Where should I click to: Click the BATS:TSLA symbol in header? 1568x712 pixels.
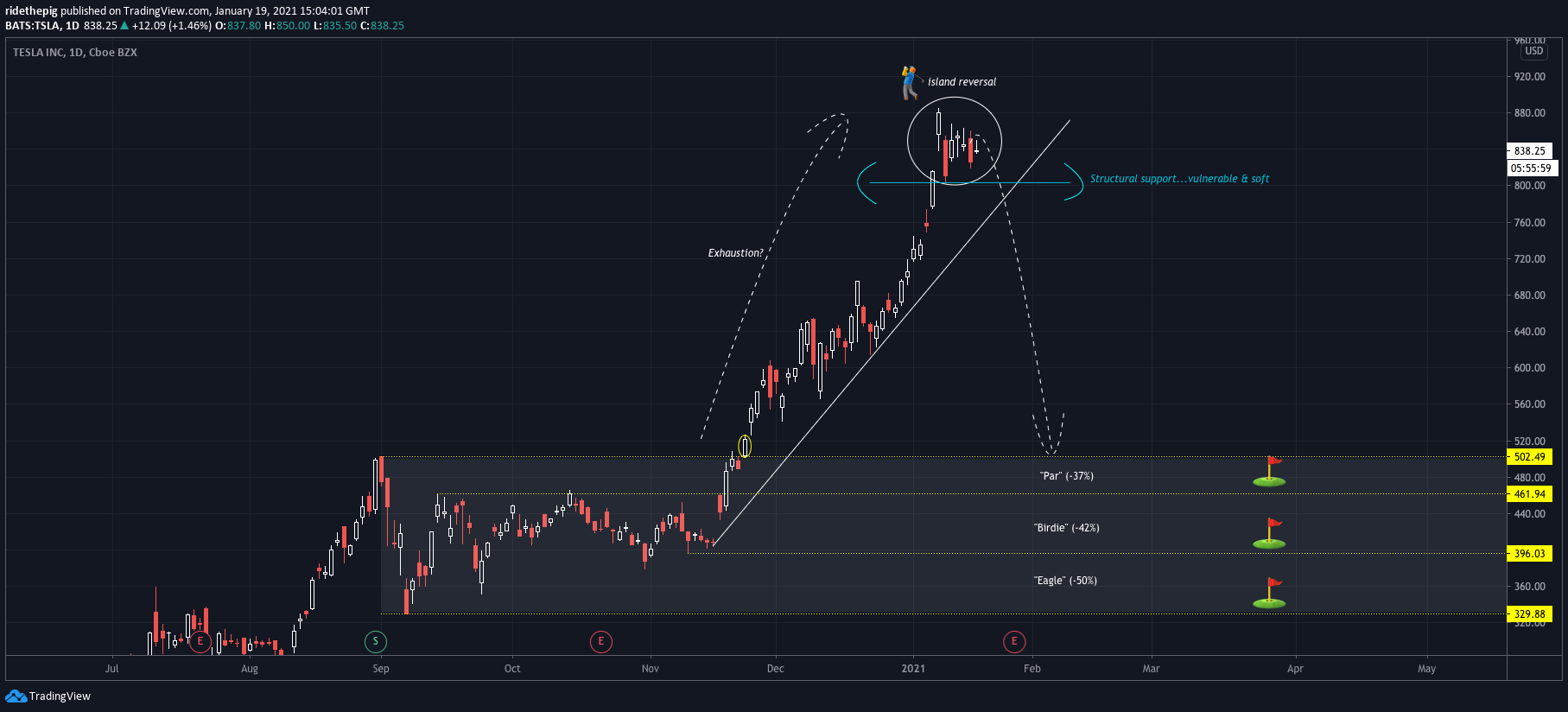tap(34, 26)
